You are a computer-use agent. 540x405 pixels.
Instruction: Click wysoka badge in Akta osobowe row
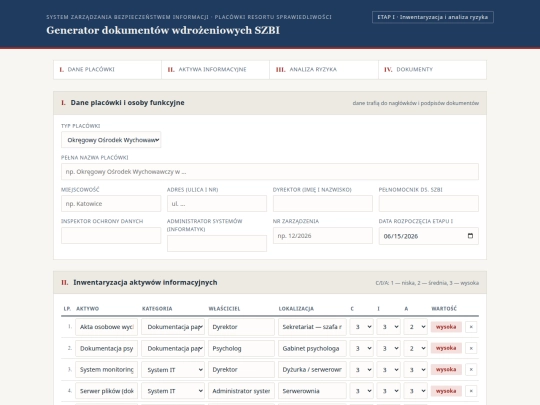point(446,326)
